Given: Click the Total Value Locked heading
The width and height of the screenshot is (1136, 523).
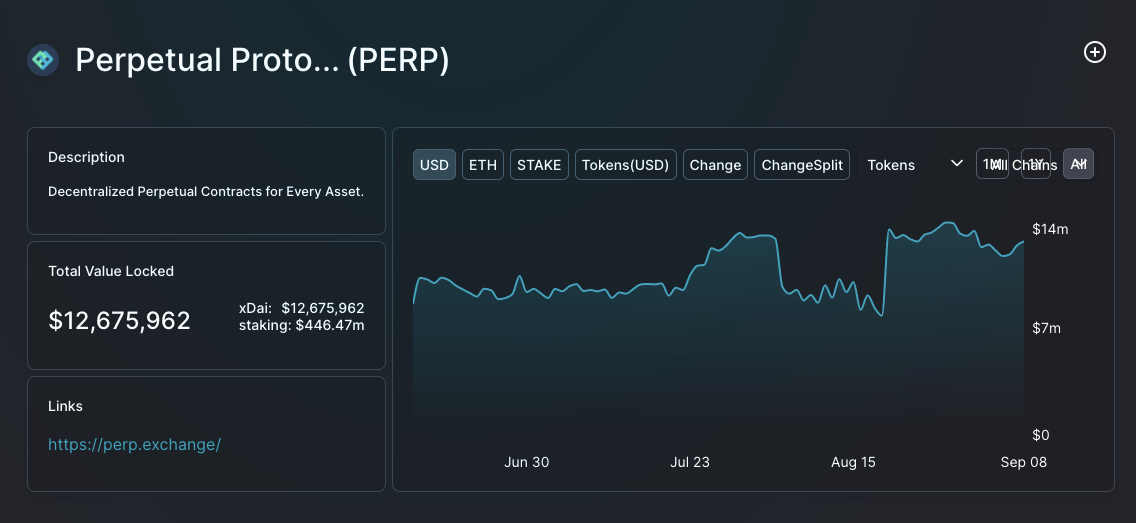Looking at the screenshot, I should [111, 271].
